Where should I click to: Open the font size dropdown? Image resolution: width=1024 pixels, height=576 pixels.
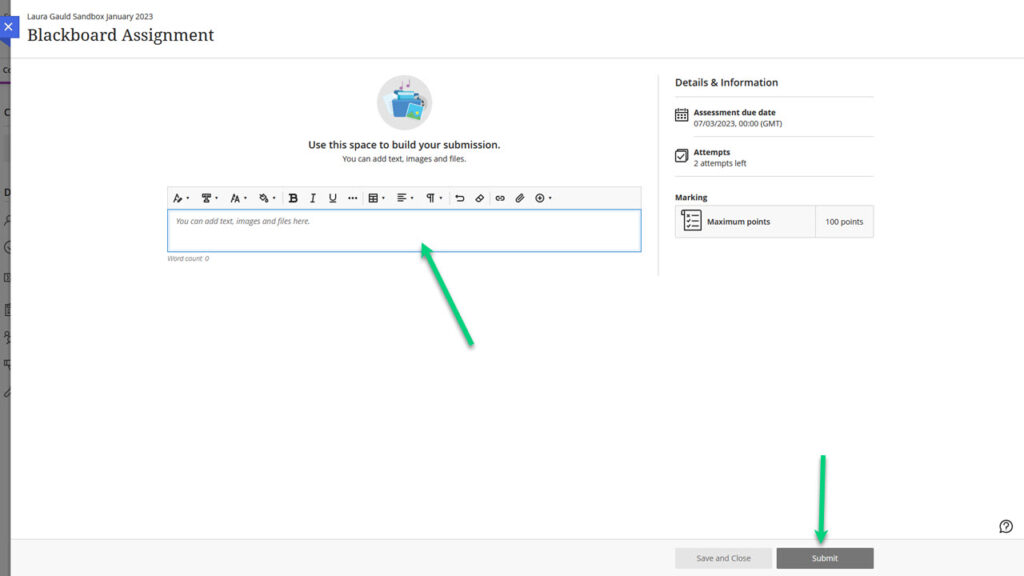pos(238,198)
